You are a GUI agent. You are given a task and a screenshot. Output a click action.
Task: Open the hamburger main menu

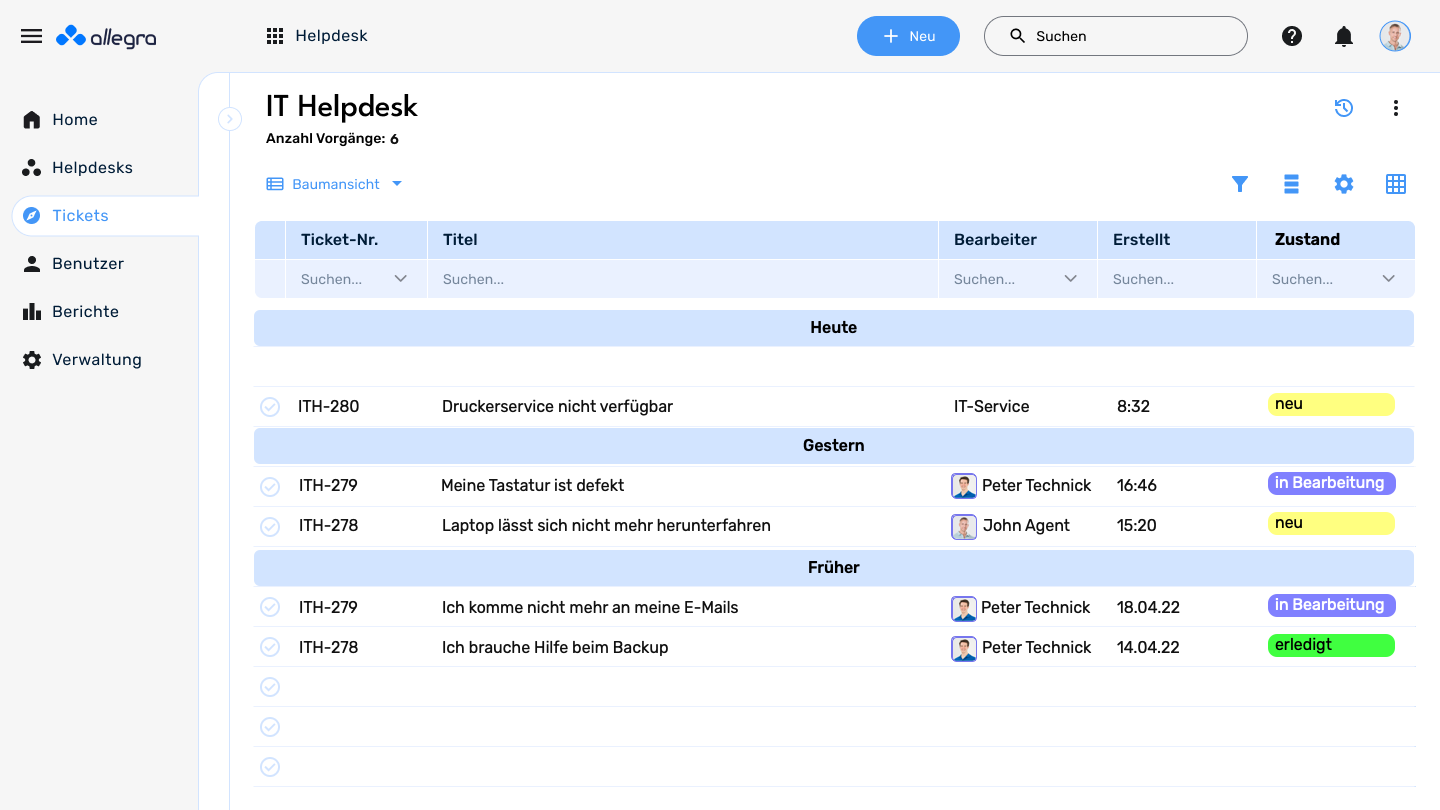32,36
